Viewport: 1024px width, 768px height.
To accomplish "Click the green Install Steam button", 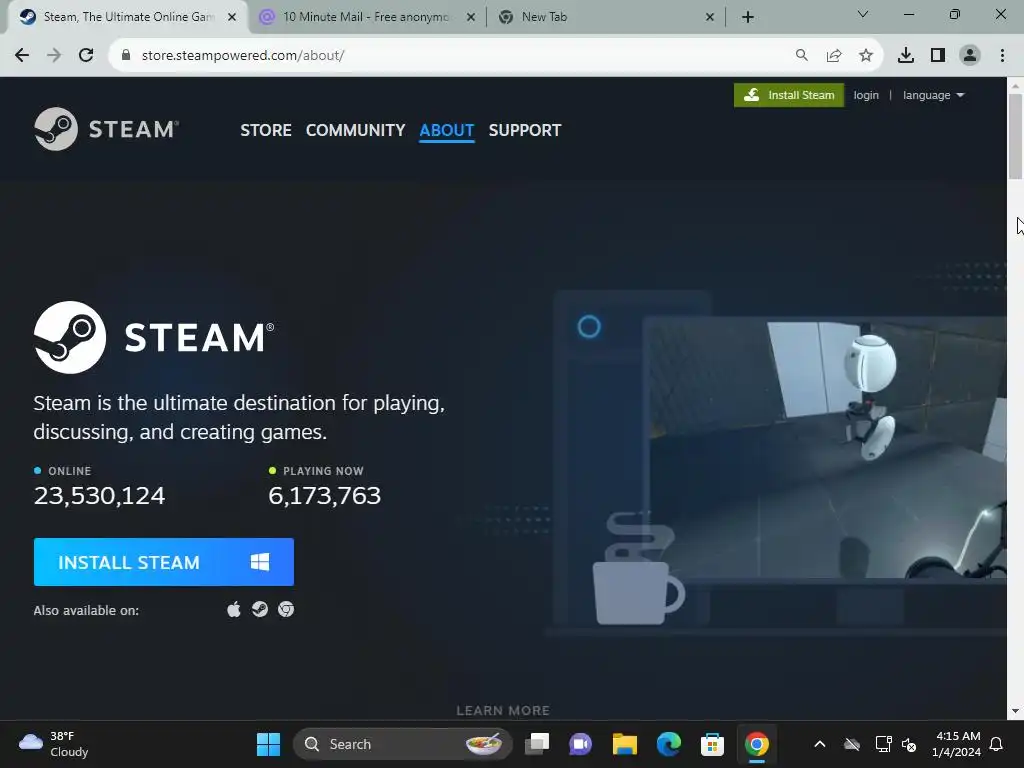I will tap(789, 95).
